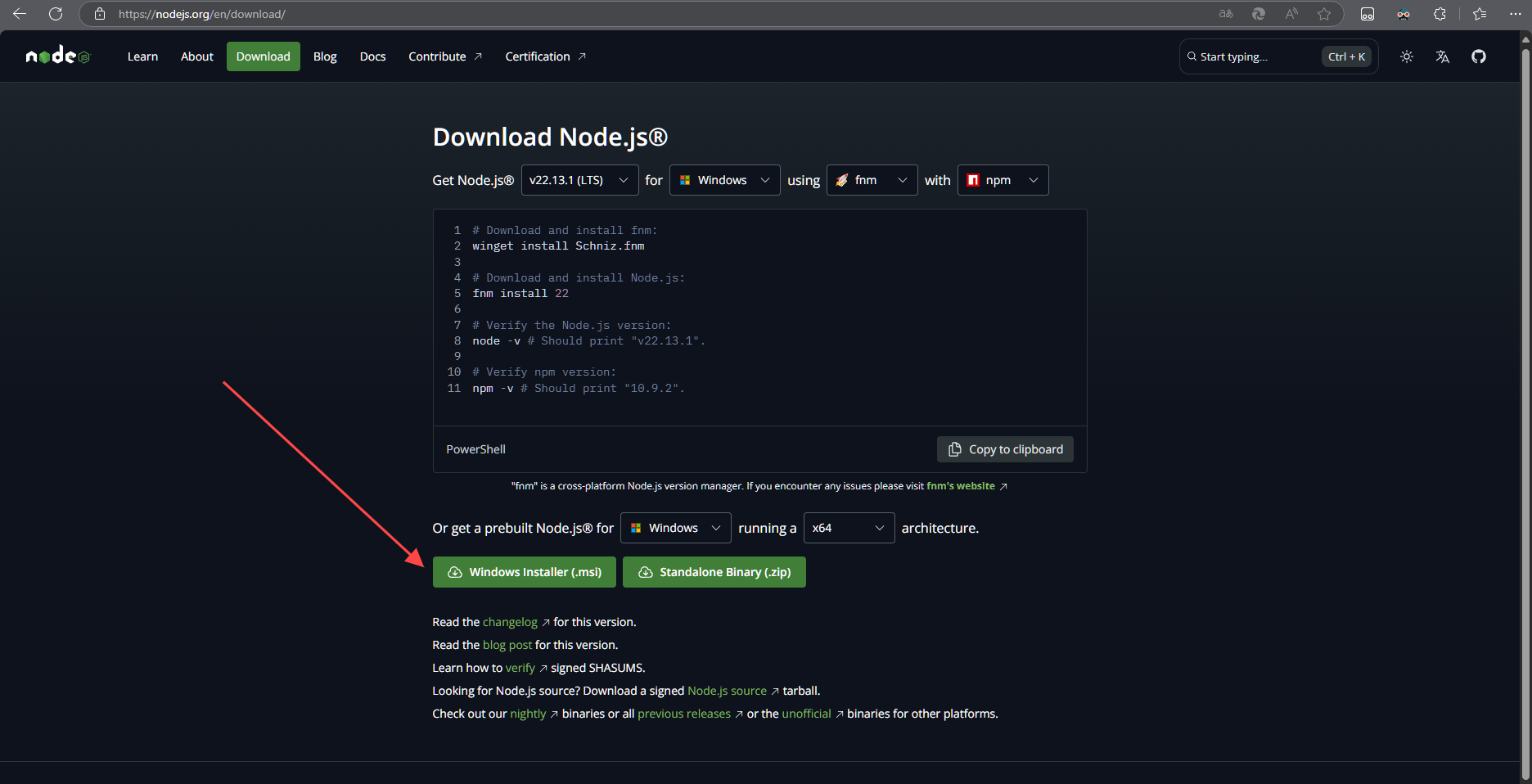This screenshot has height=784, width=1532.
Task: Open the browser's three-dot settings menu
Action: [x=1515, y=14]
